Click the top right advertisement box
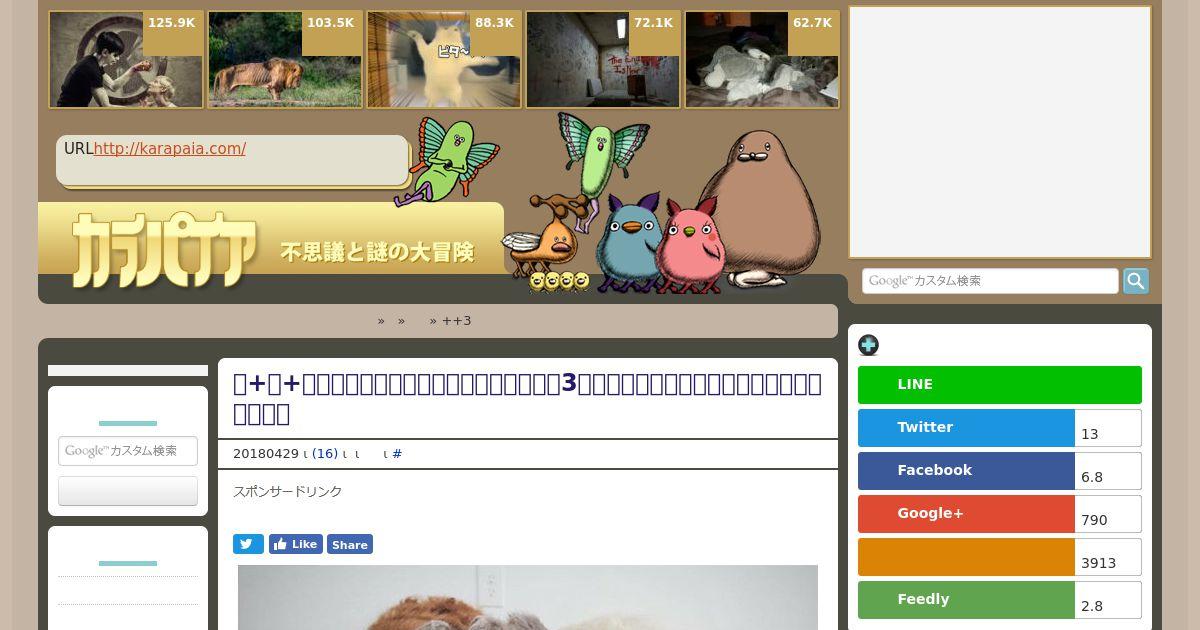 pos(1000,132)
